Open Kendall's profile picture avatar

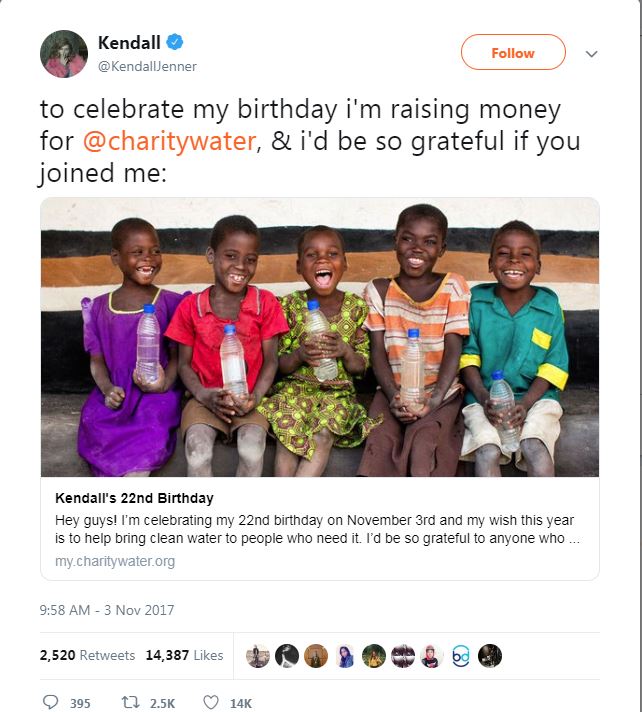point(64,54)
